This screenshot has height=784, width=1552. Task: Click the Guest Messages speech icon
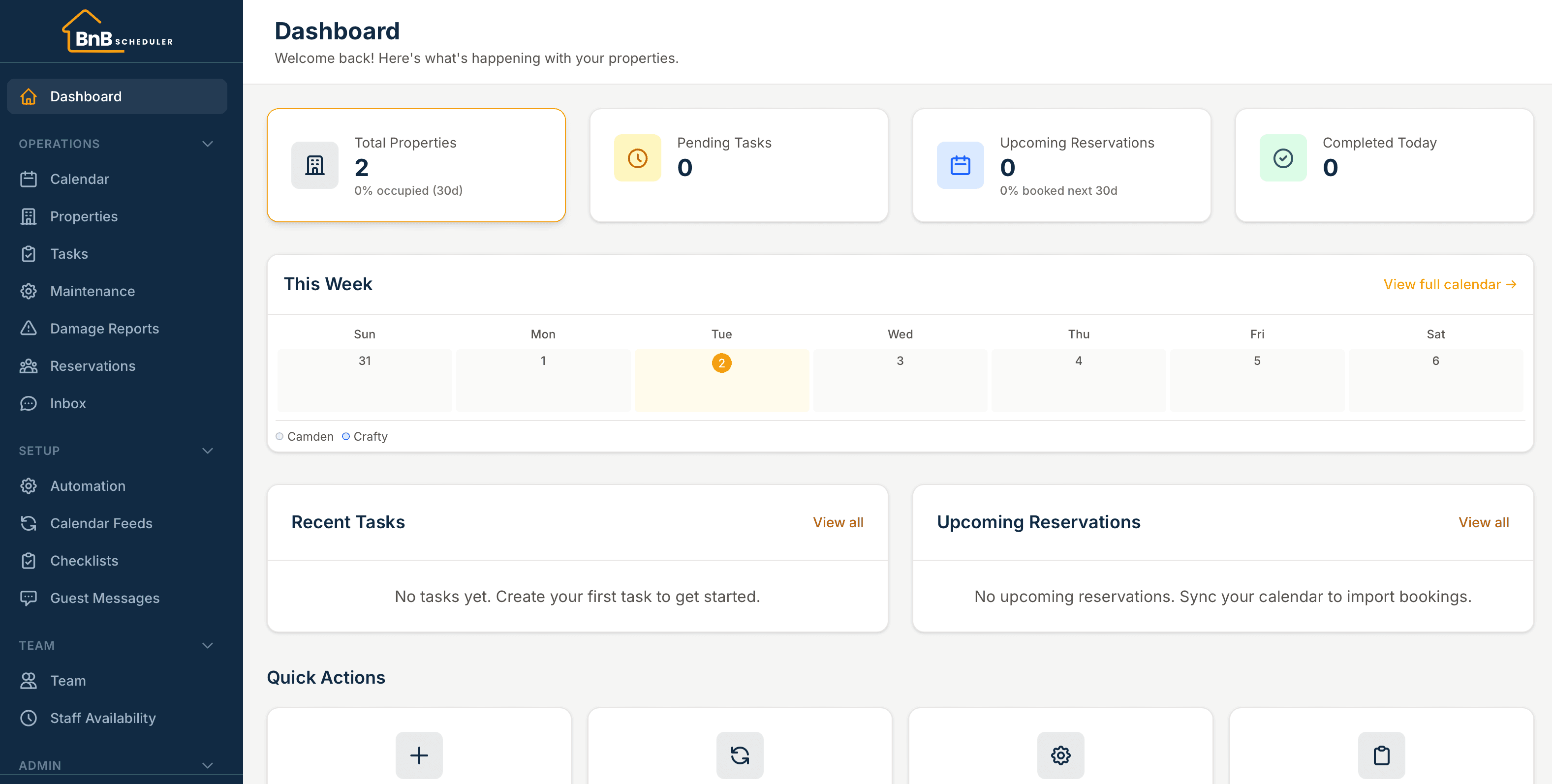(x=29, y=598)
